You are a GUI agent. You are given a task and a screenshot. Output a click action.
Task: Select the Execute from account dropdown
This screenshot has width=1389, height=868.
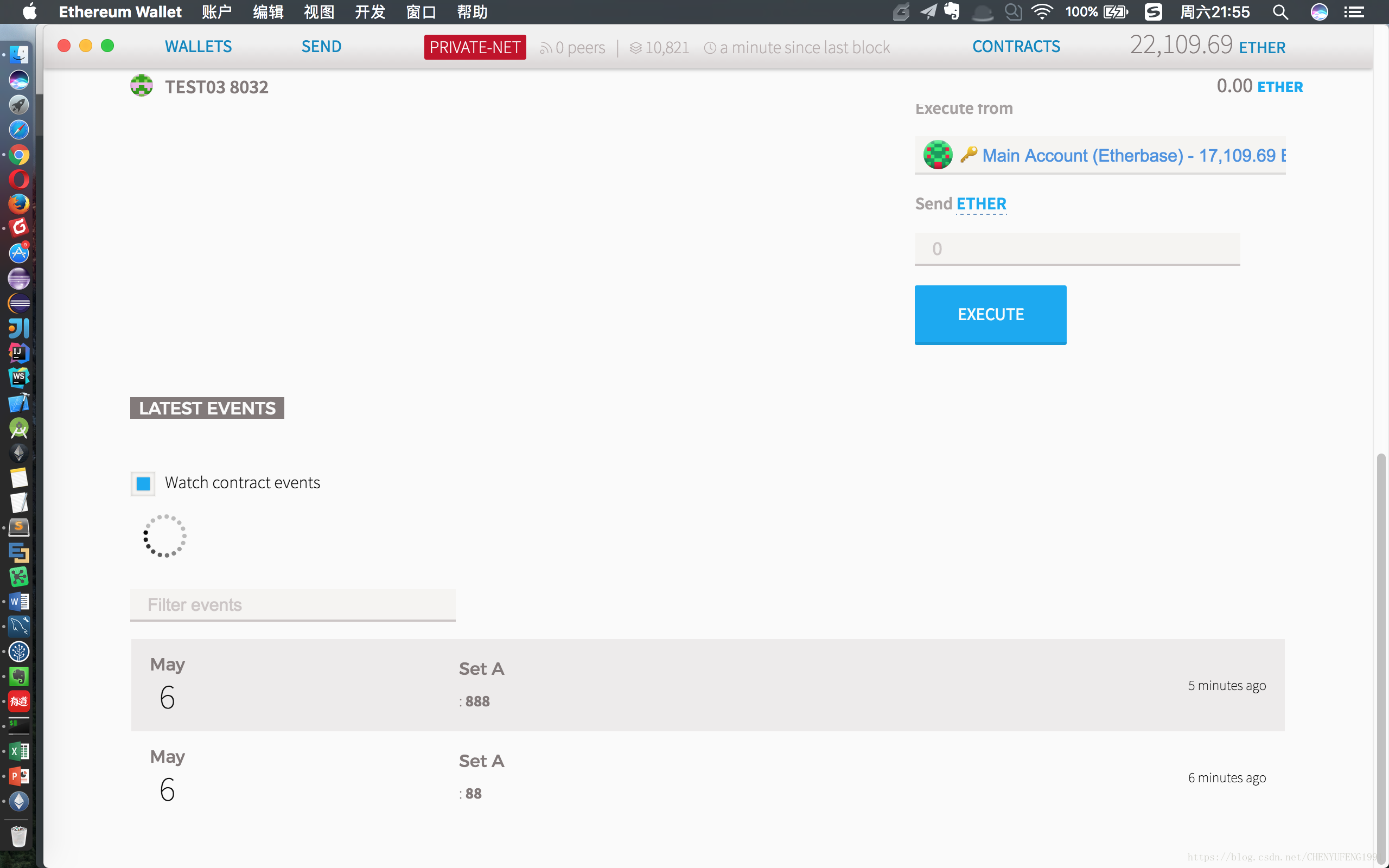click(1100, 155)
